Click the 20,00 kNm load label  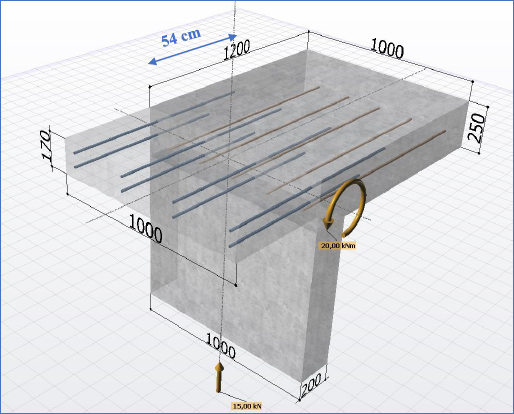tap(337, 246)
